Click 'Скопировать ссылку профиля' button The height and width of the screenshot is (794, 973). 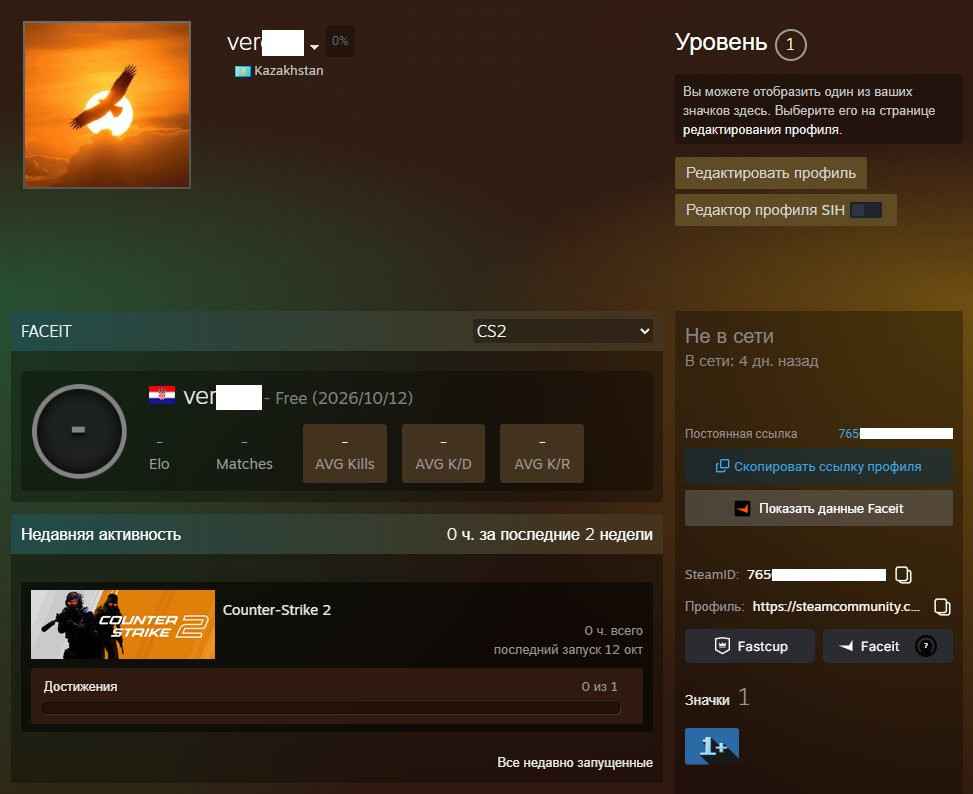click(x=818, y=466)
